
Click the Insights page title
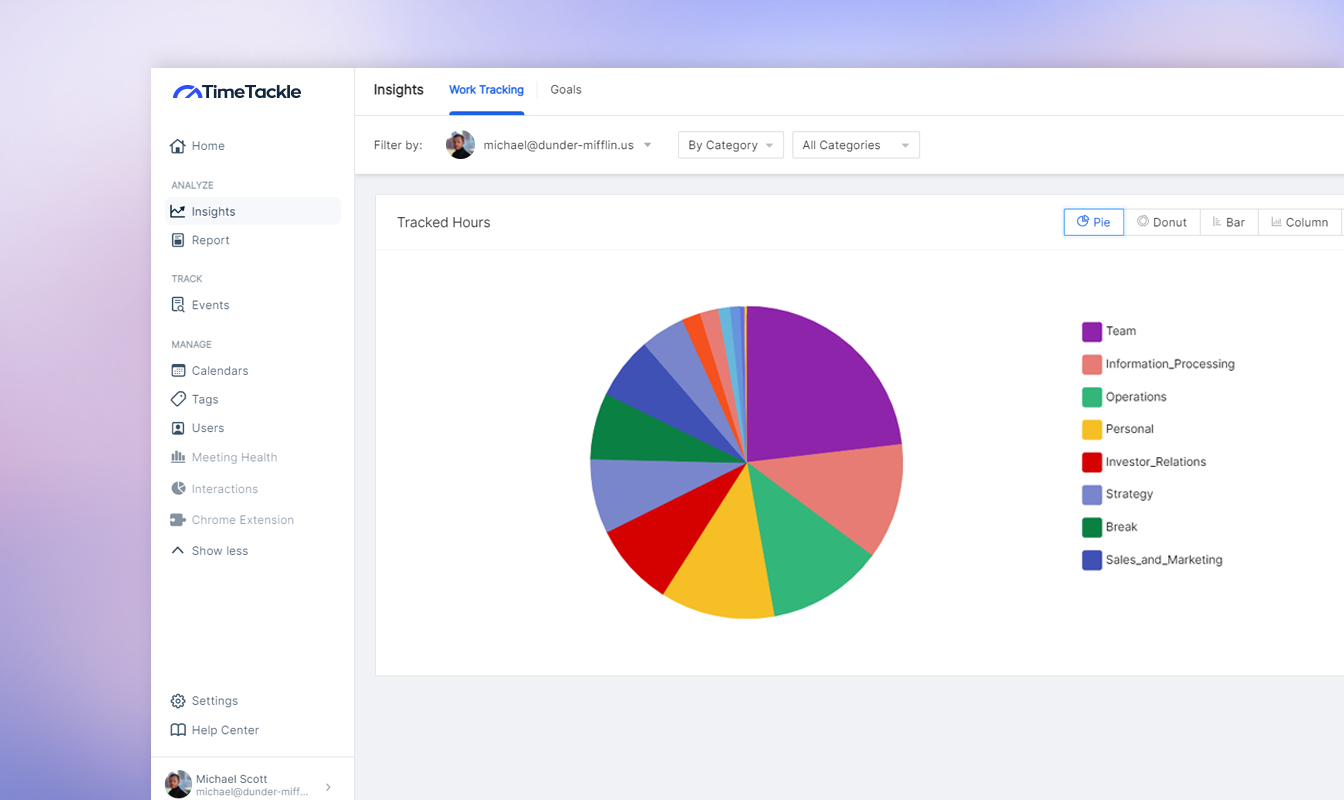(399, 90)
